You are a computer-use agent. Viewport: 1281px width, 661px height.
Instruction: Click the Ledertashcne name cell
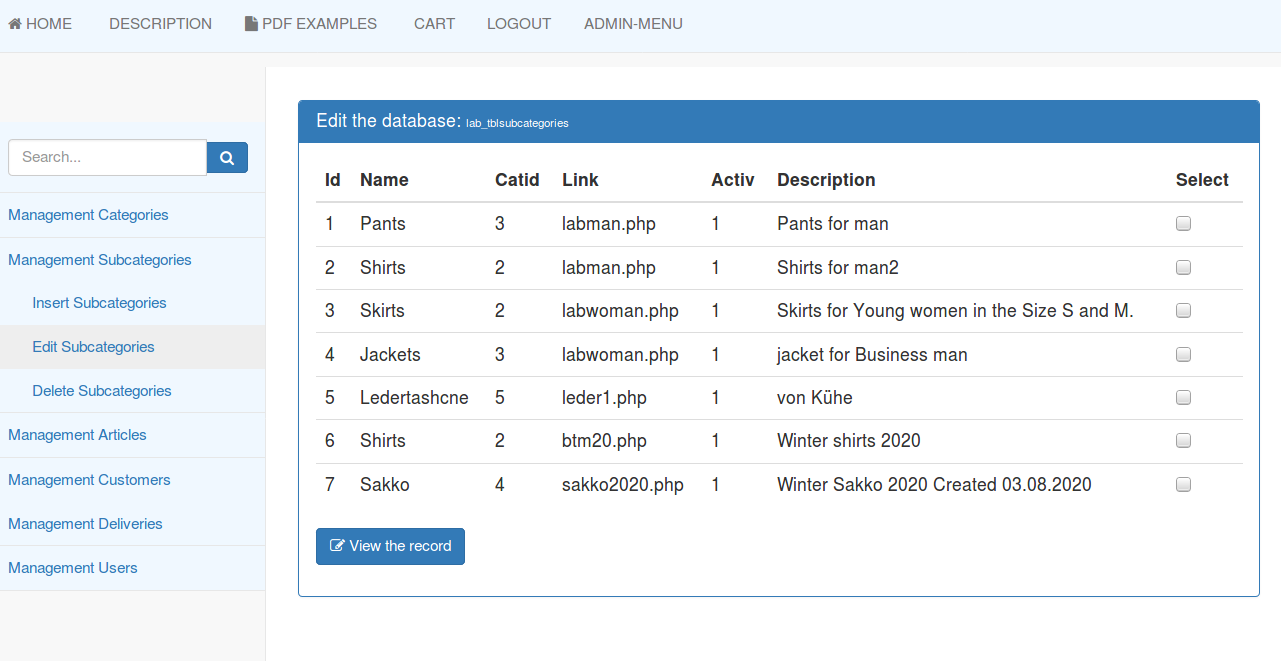pos(414,398)
